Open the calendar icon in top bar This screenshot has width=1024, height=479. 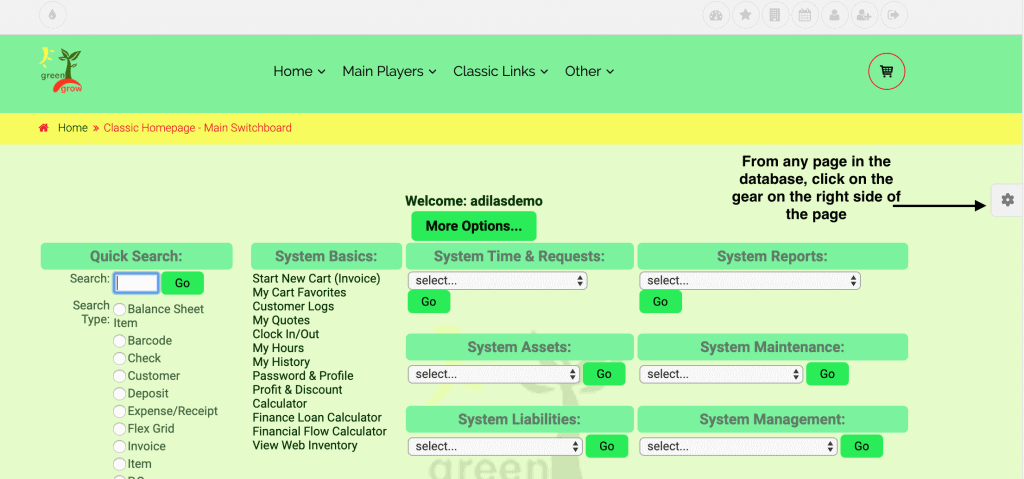point(805,15)
